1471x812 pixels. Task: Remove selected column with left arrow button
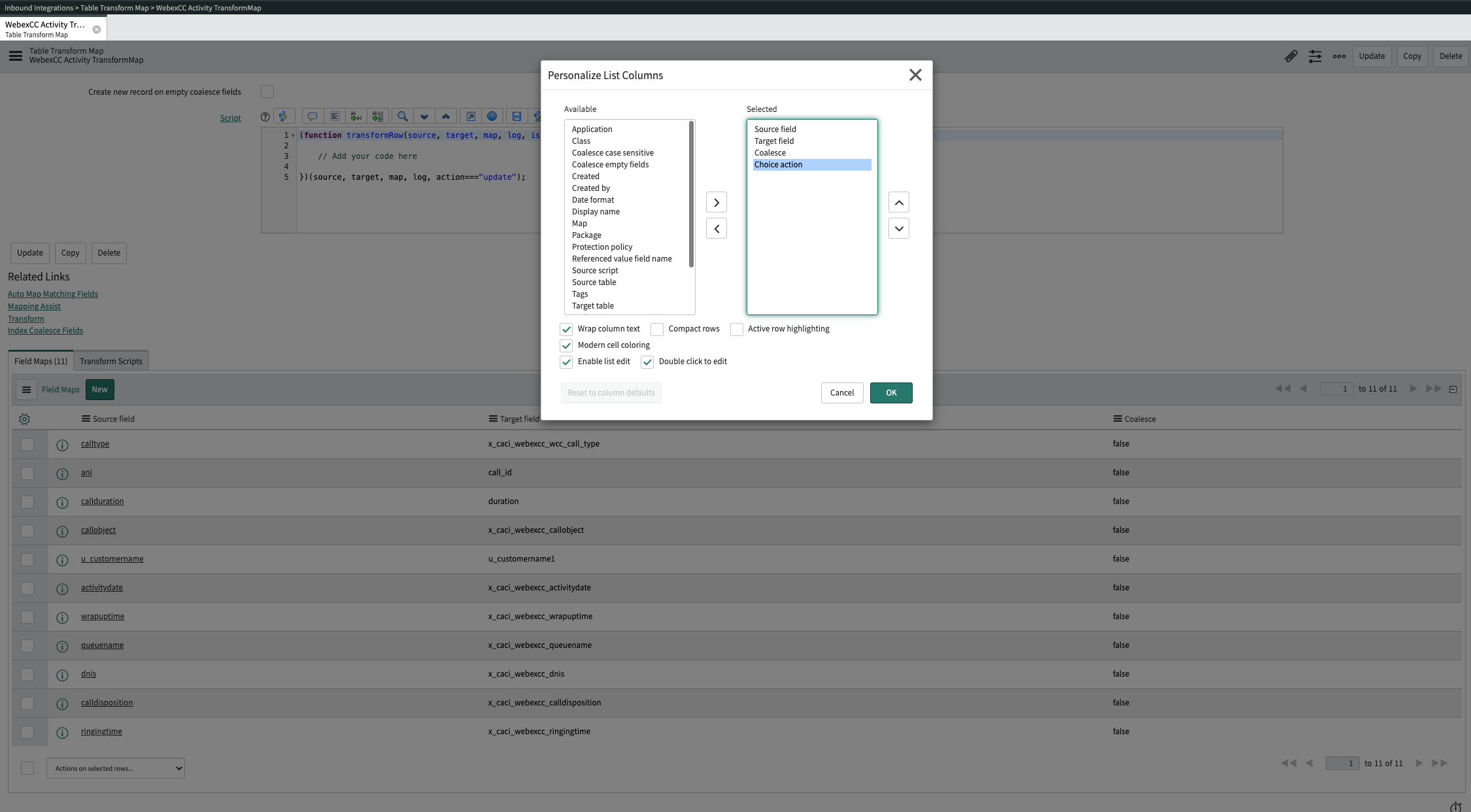click(717, 229)
